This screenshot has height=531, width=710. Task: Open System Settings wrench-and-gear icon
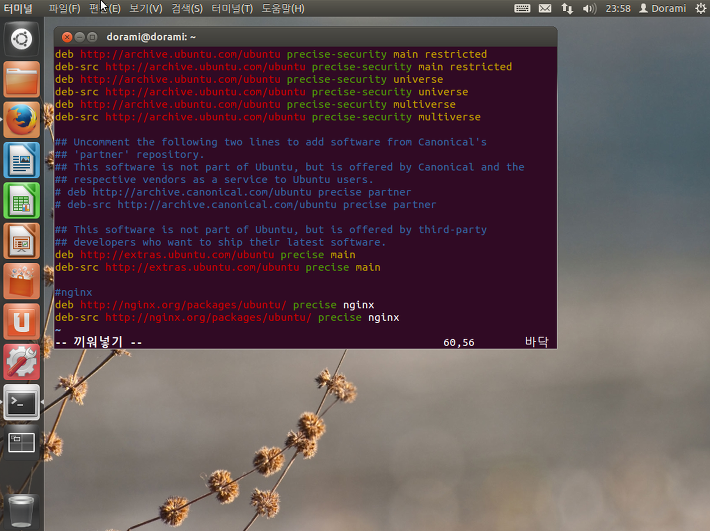[x=21, y=362]
